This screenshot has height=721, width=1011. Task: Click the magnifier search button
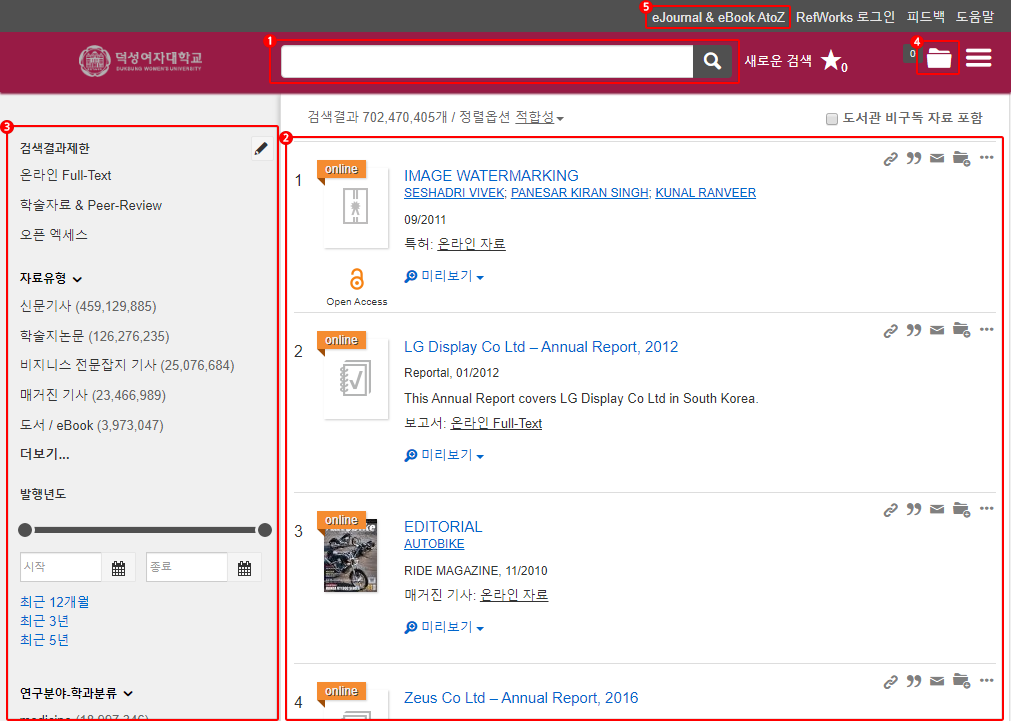click(x=713, y=62)
